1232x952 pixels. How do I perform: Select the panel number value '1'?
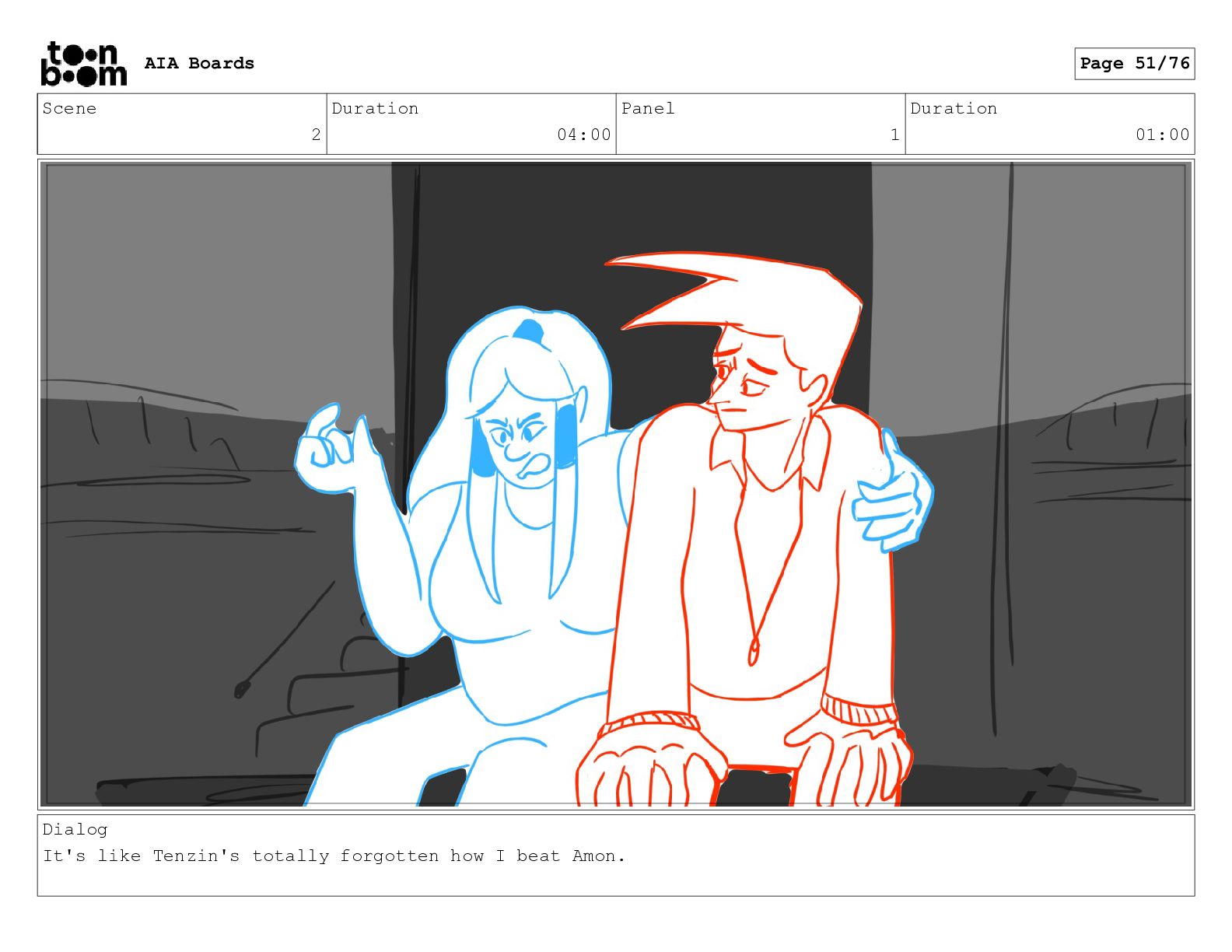[x=894, y=135]
